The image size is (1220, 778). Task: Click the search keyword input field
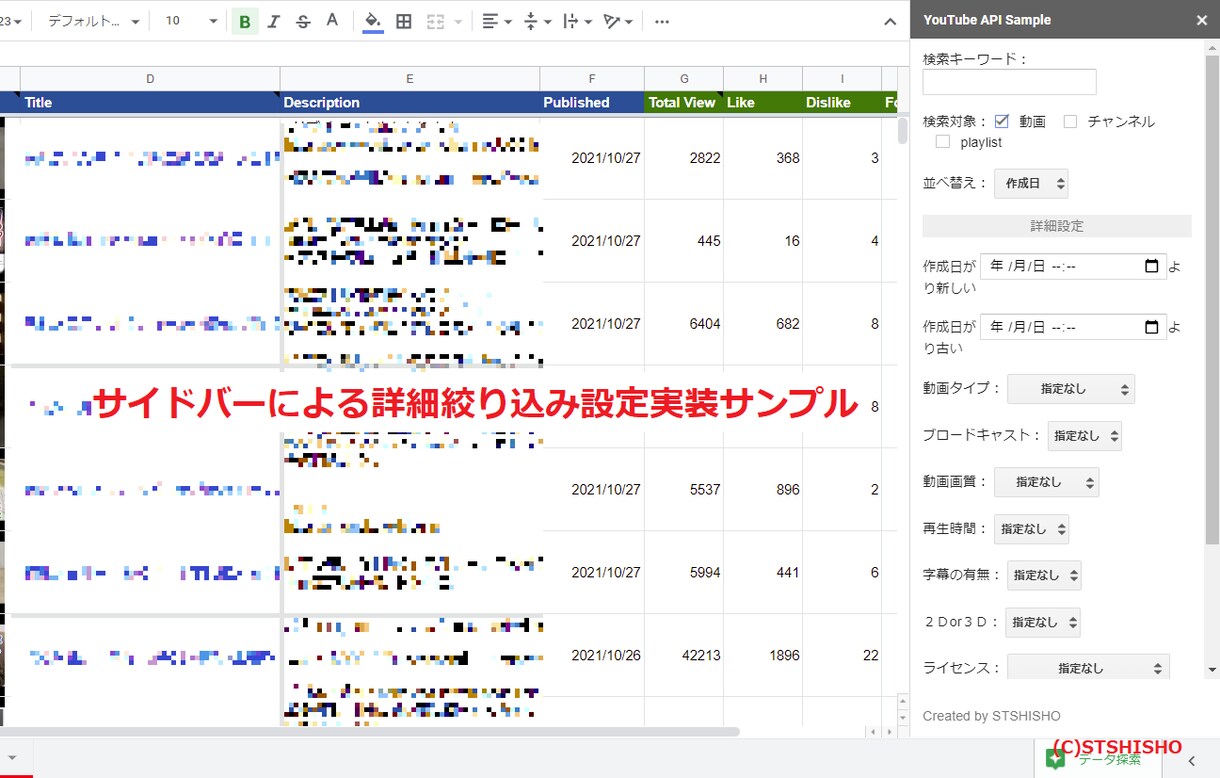click(x=1009, y=82)
